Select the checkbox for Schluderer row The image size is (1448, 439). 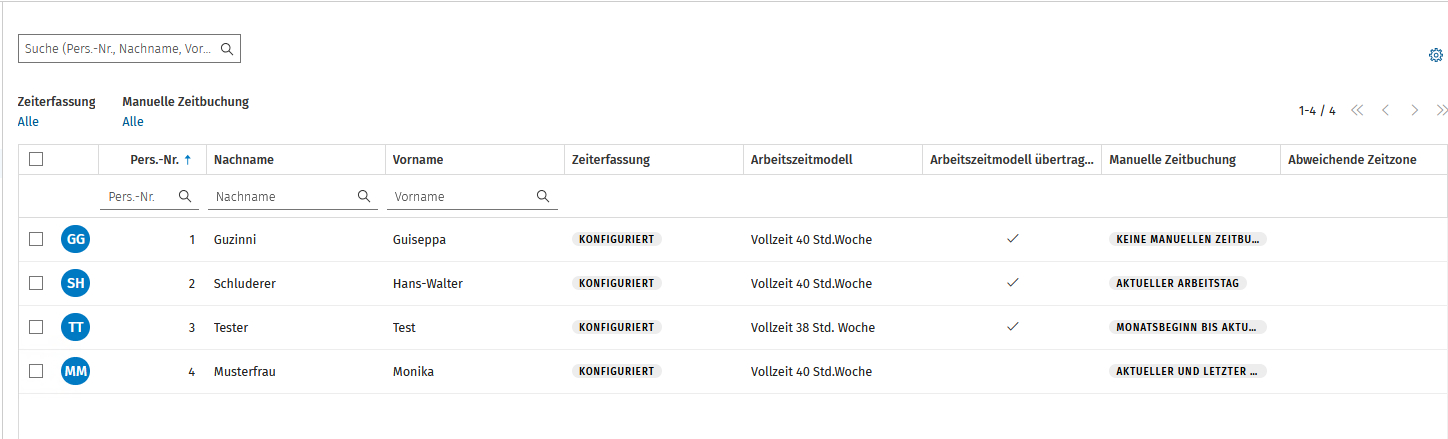[36, 283]
